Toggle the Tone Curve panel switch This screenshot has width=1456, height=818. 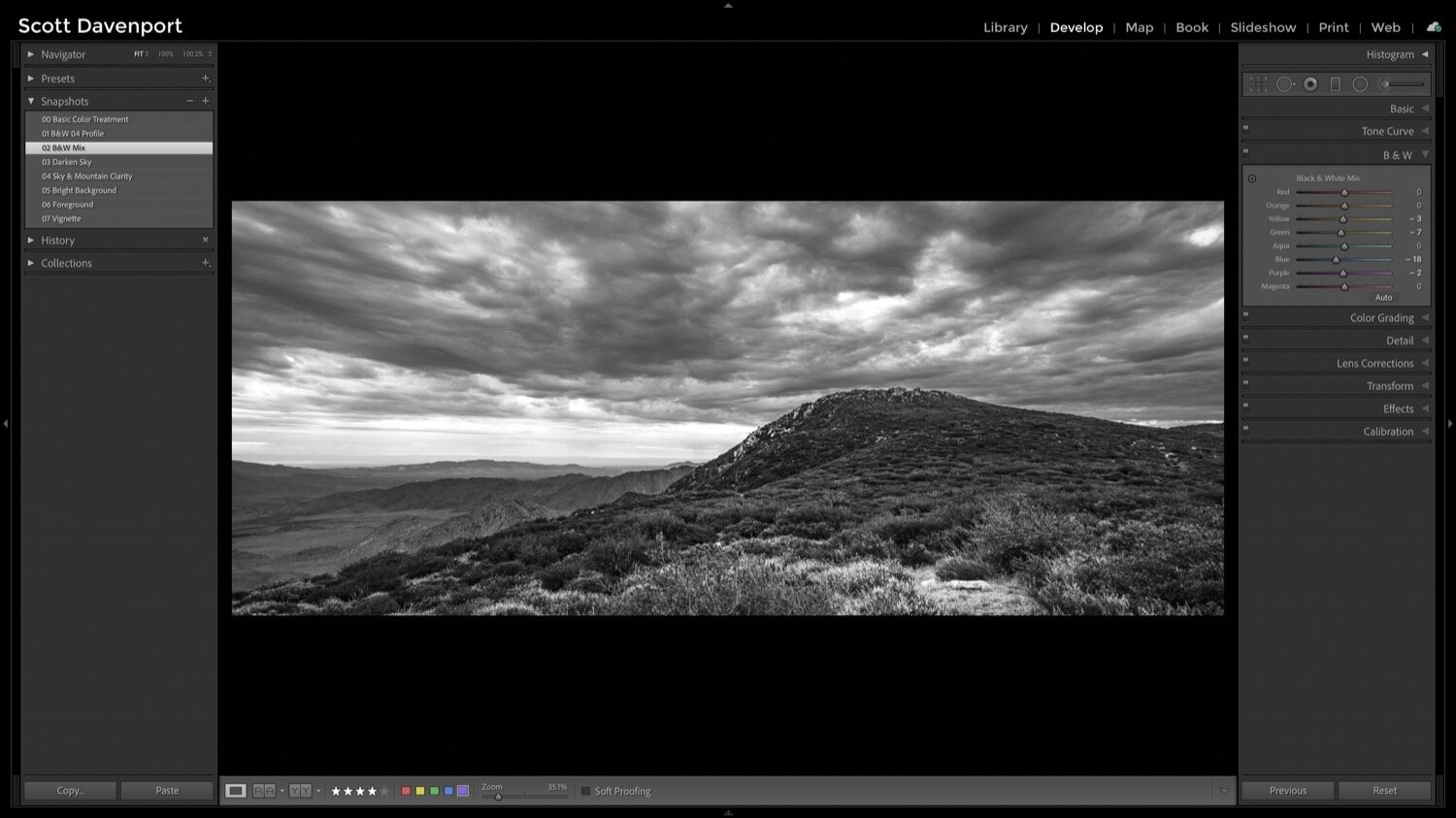tap(1246, 128)
